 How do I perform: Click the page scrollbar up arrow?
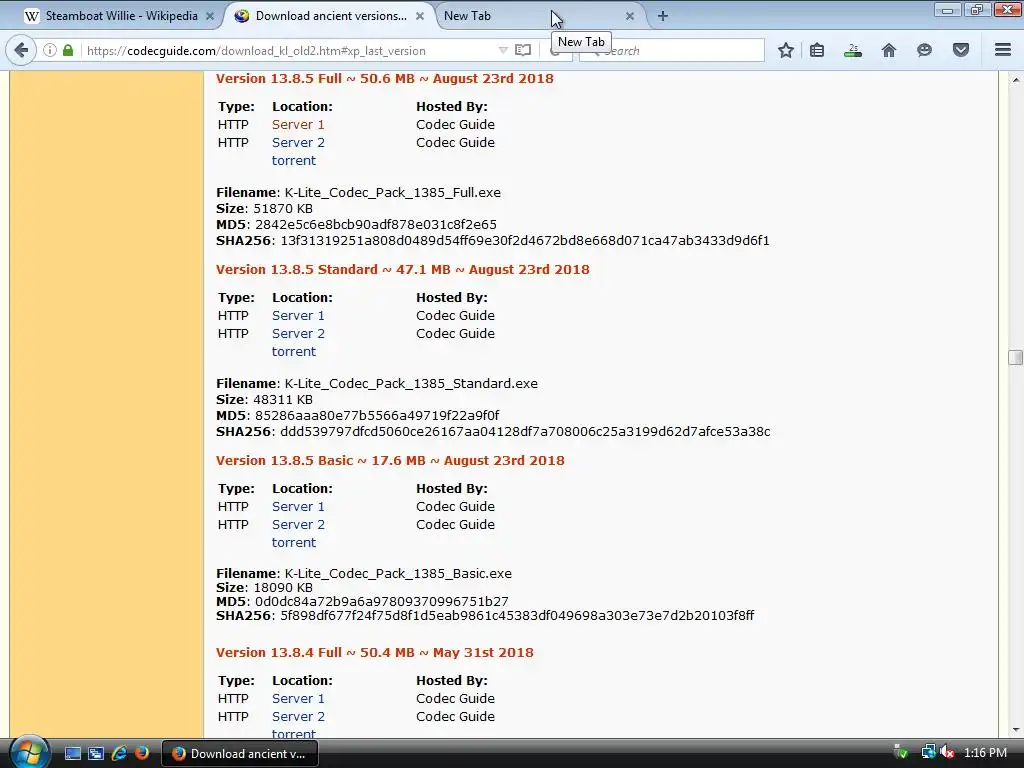click(x=1015, y=80)
